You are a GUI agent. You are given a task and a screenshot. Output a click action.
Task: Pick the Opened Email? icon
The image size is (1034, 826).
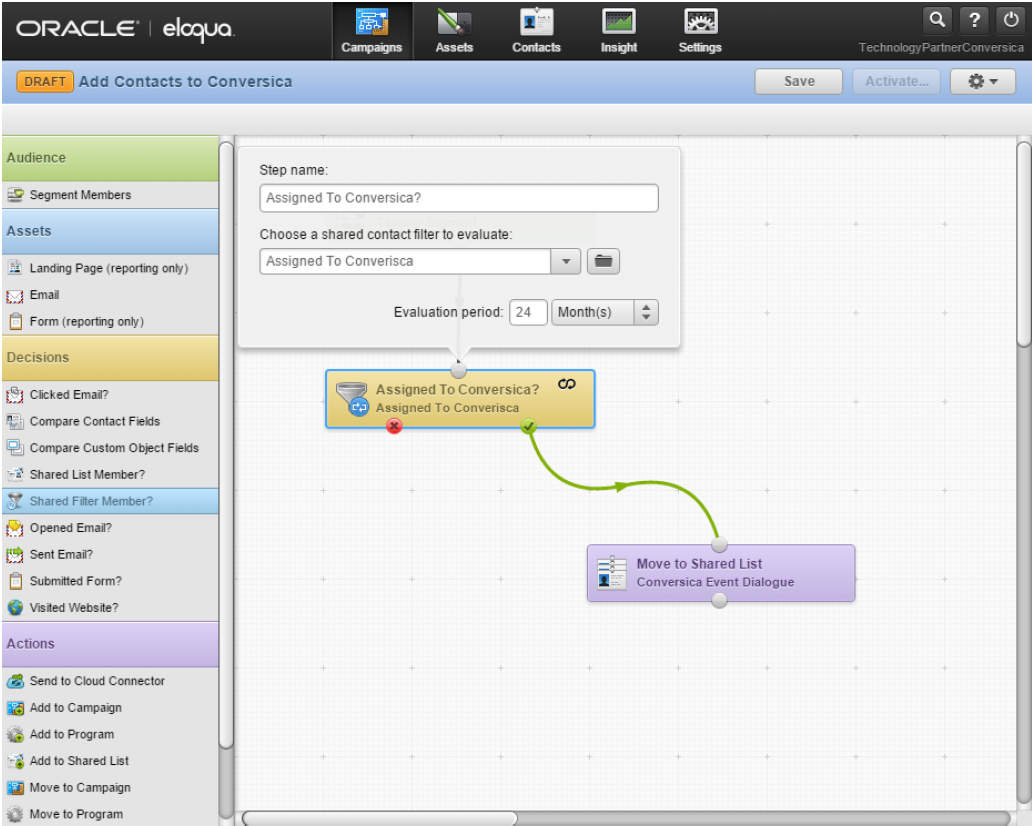[x=15, y=528]
